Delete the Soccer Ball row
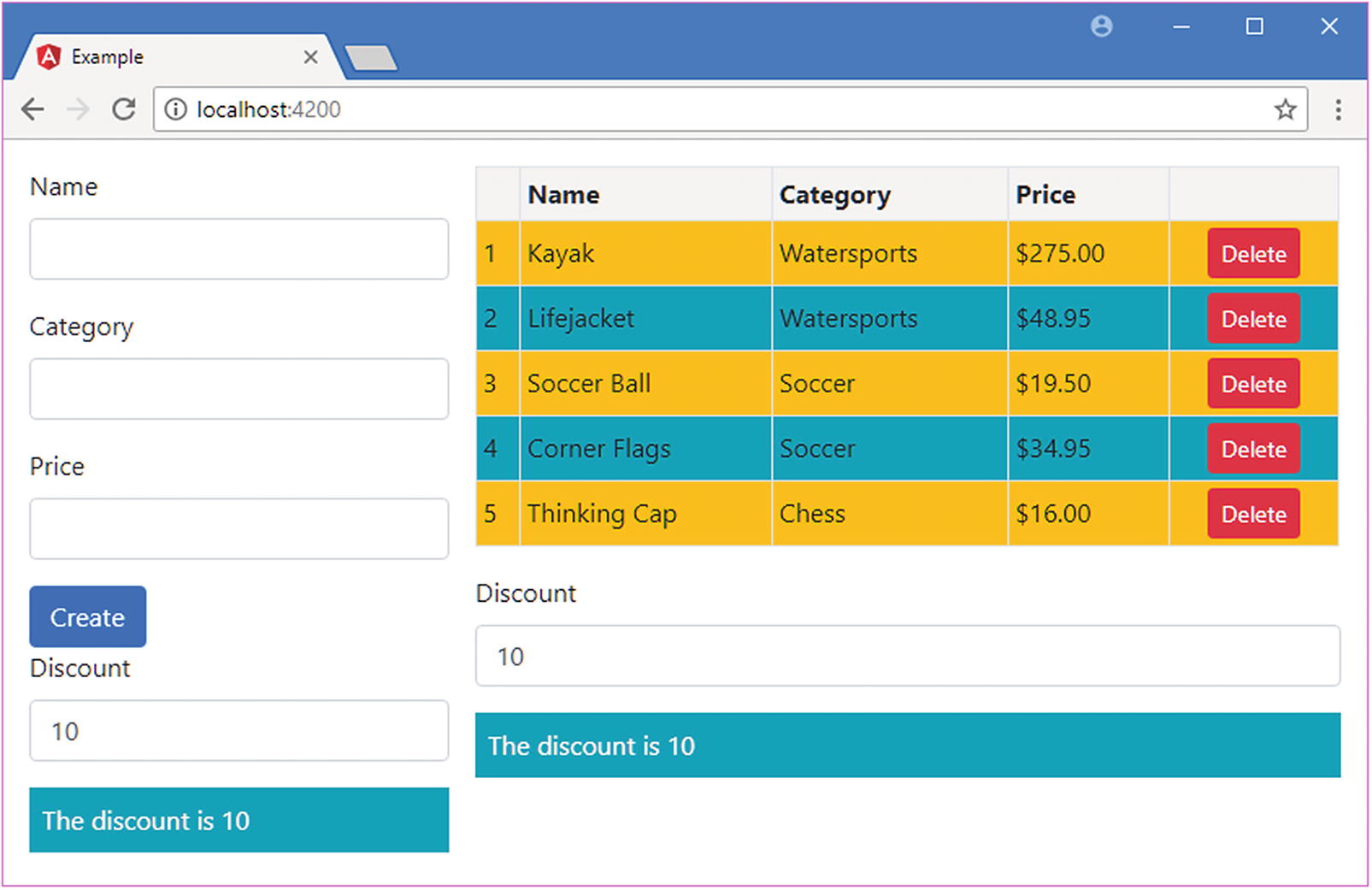Image resolution: width=1372 pixels, height=890 pixels. 1253,384
